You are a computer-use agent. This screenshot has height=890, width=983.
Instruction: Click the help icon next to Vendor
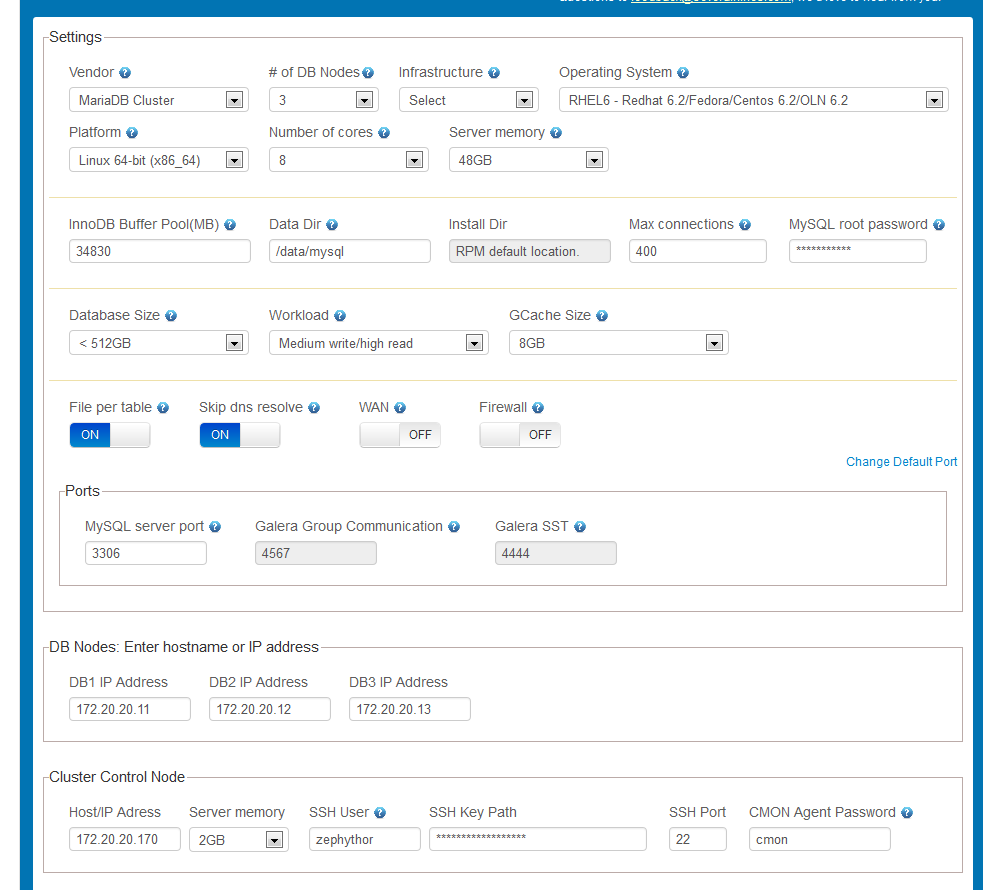pos(125,73)
